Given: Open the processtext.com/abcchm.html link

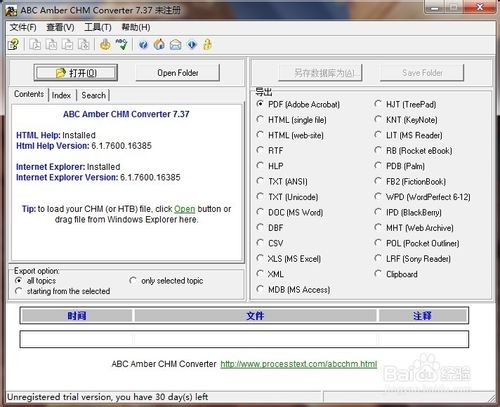Looking at the screenshot, I should pyautogui.click(x=299, y=364).
